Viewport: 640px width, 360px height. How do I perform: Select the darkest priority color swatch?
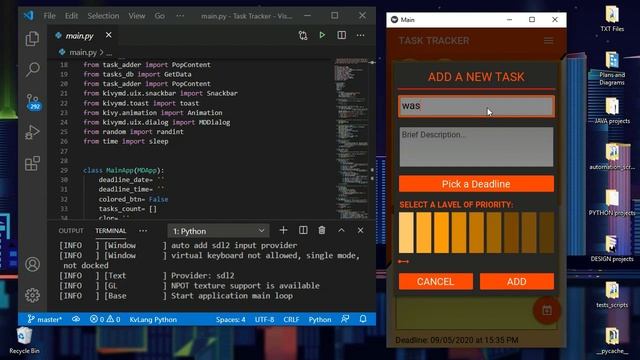pos(547,232)
